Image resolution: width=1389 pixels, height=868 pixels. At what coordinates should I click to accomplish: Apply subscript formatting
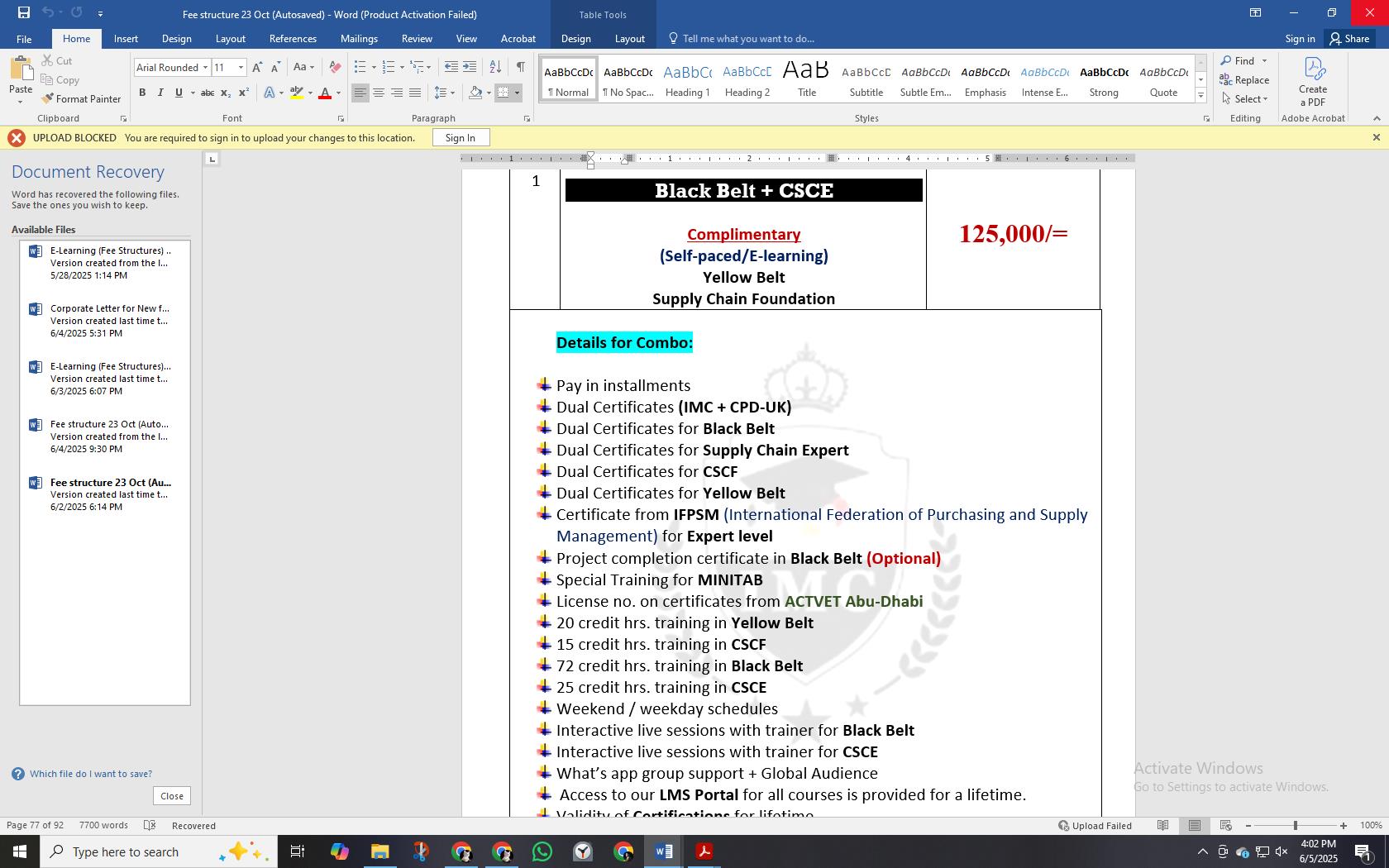pos(226,93)
